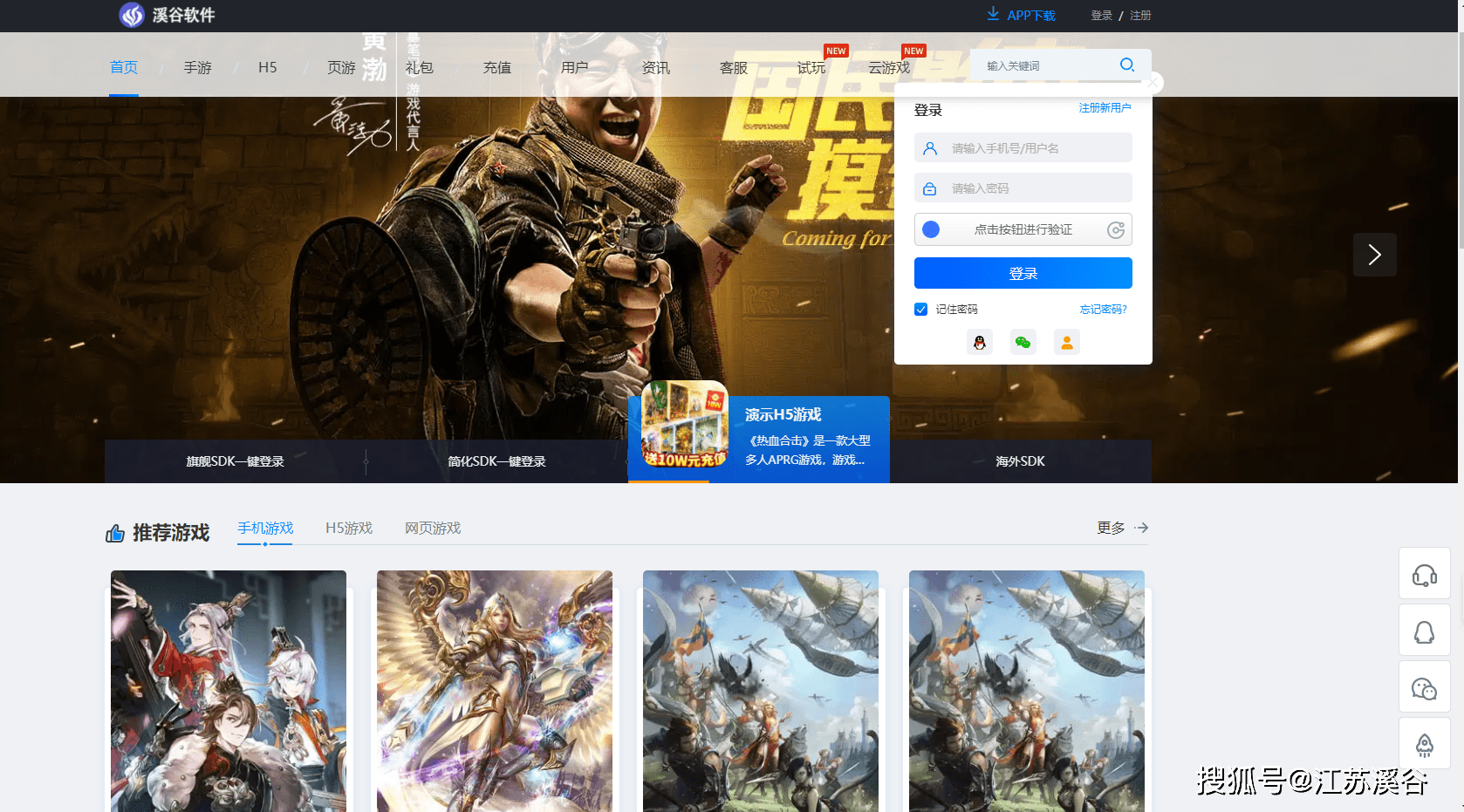Open the 充值 navigation menu item
1464x812 pixels.
[x=497, y=68]
